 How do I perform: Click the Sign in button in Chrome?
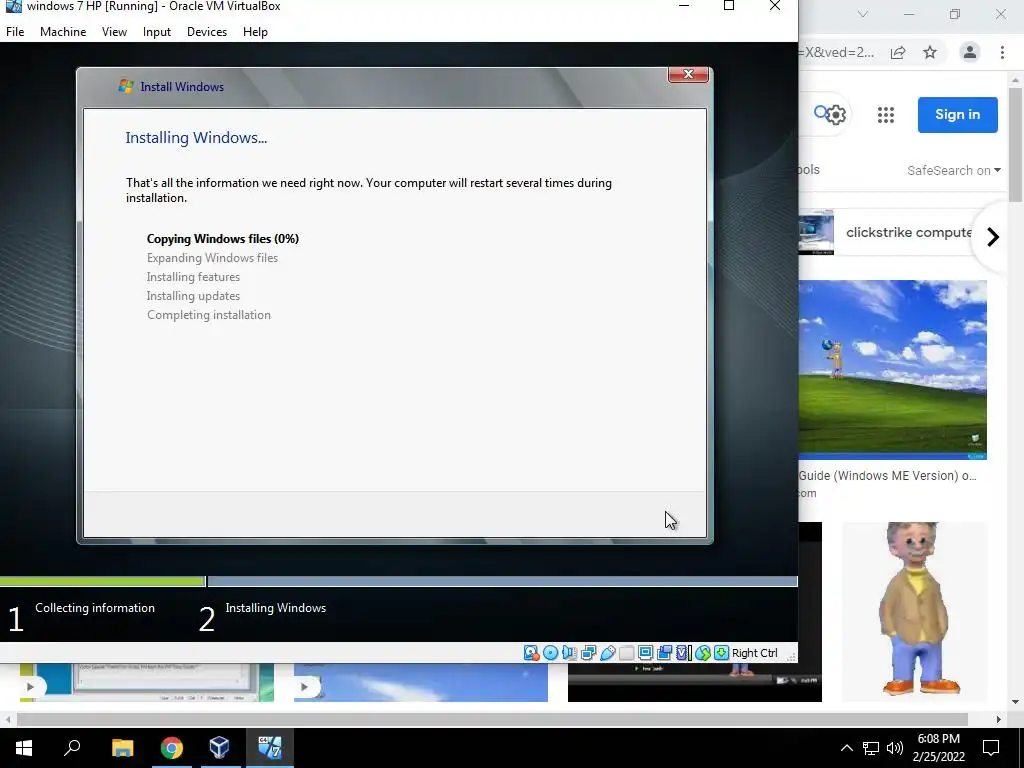pos(957,114)
